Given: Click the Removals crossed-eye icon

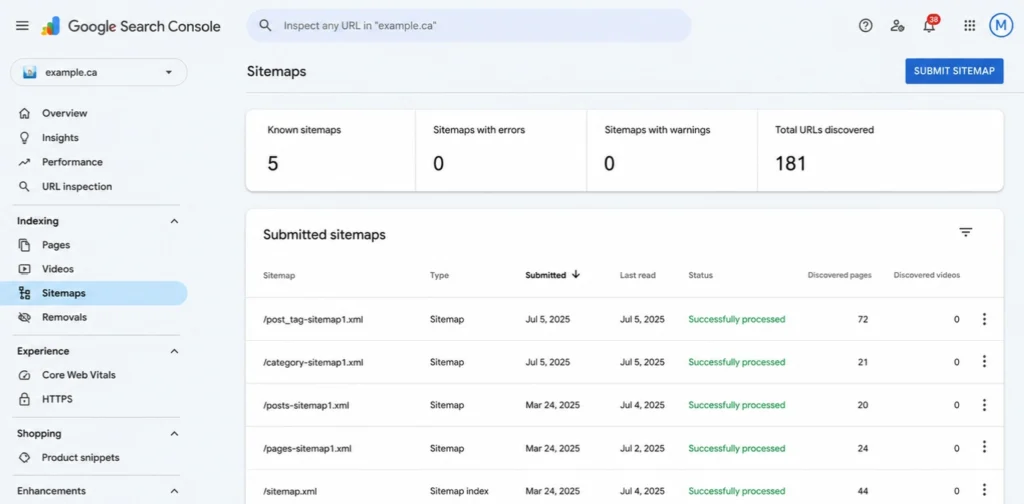Looking at the screenshot, I should pos(25,317).
